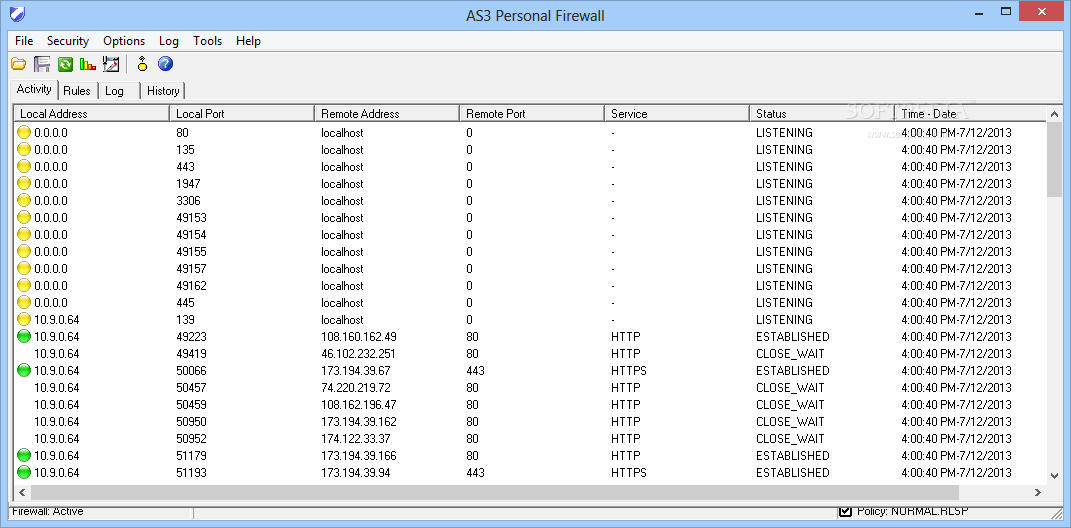The width and height of the screenshot is (1071, 528).
Task: Click the green refresh toolbar icon
Action: point(65,65)
